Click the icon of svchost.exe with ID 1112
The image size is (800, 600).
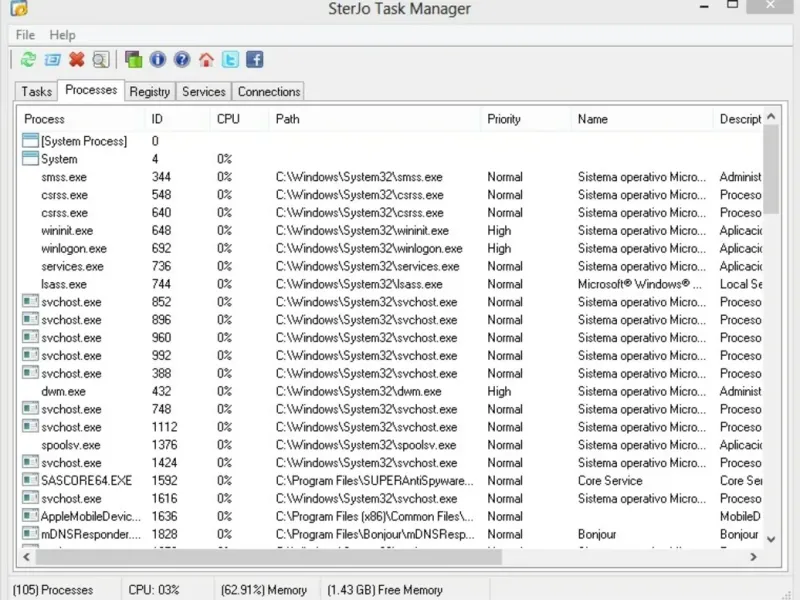(30, 427)
